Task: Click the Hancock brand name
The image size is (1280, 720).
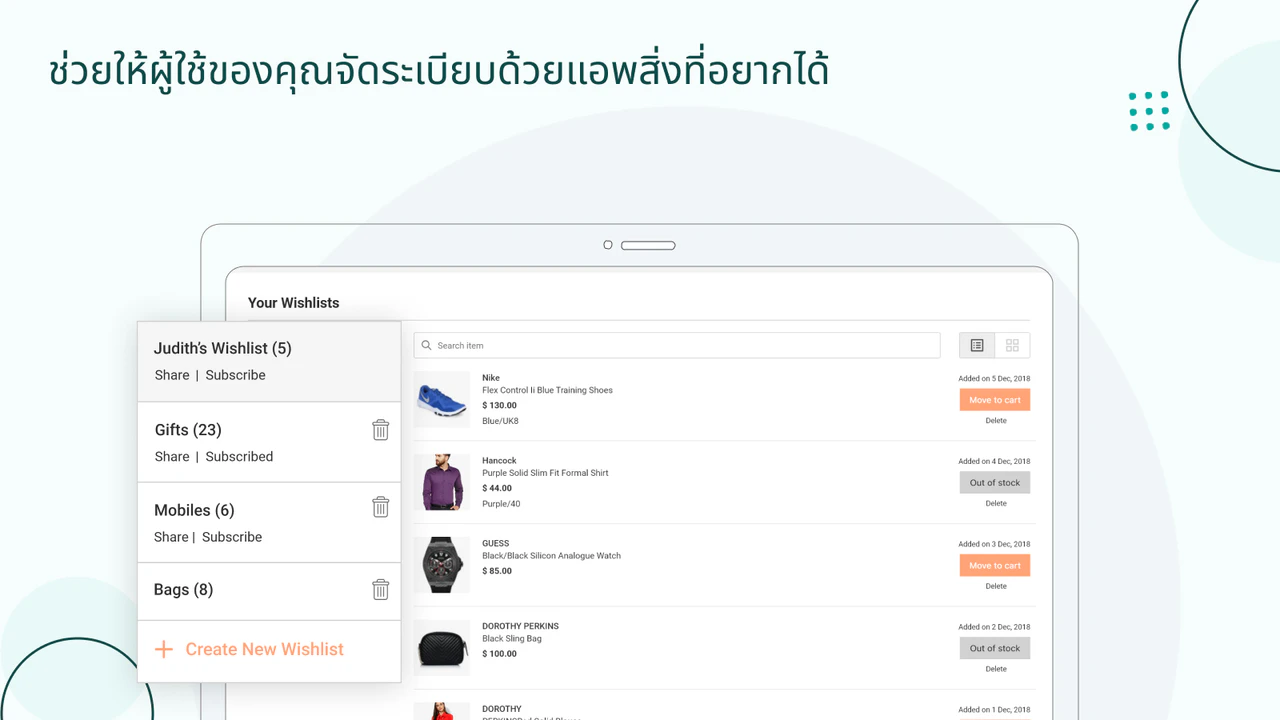Action: click(499, 461)
